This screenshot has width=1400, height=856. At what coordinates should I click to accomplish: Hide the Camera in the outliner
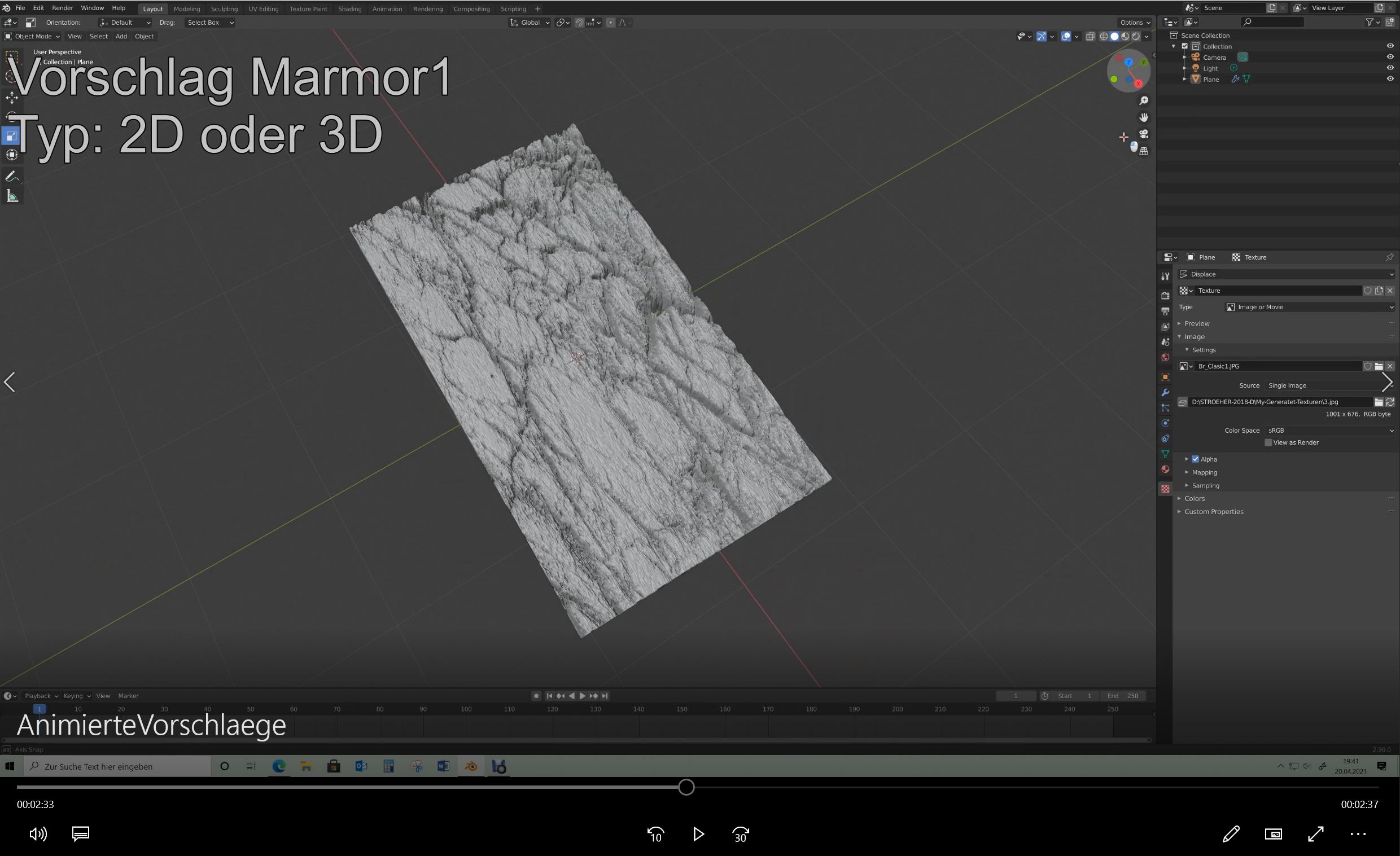coord(1390,57)
